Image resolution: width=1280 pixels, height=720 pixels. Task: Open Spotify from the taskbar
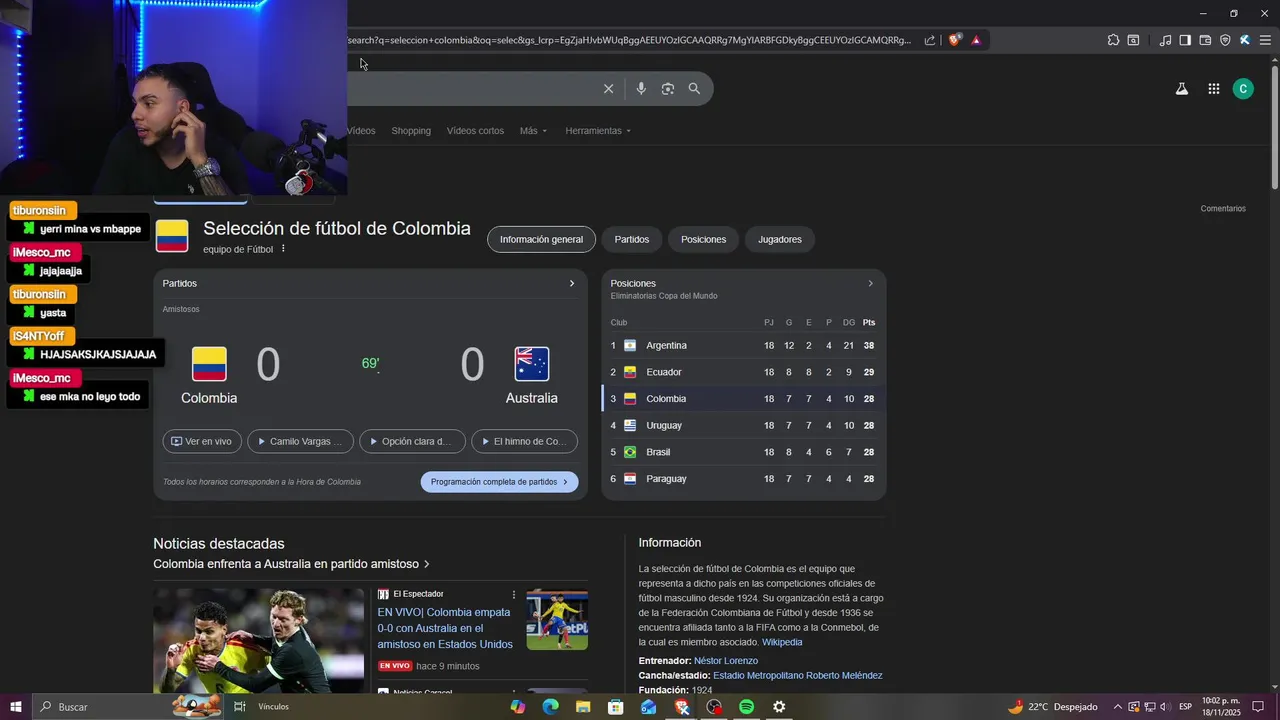point(746,707)
